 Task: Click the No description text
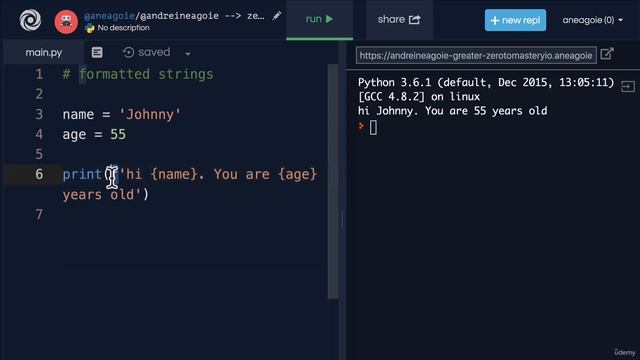(x=123, y=28)
